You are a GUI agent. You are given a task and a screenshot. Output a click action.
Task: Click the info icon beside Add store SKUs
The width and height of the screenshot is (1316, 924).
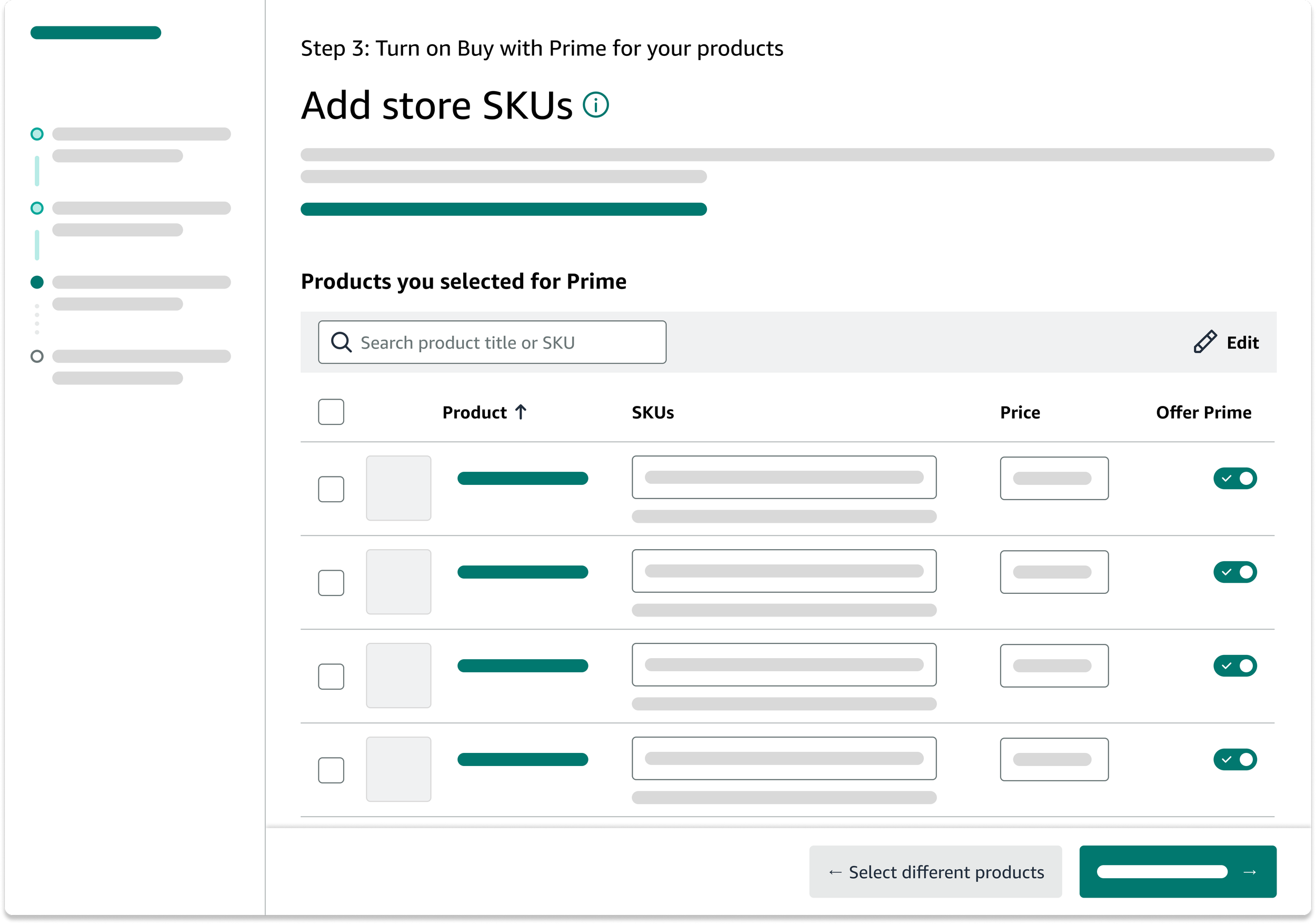point(595,105)
